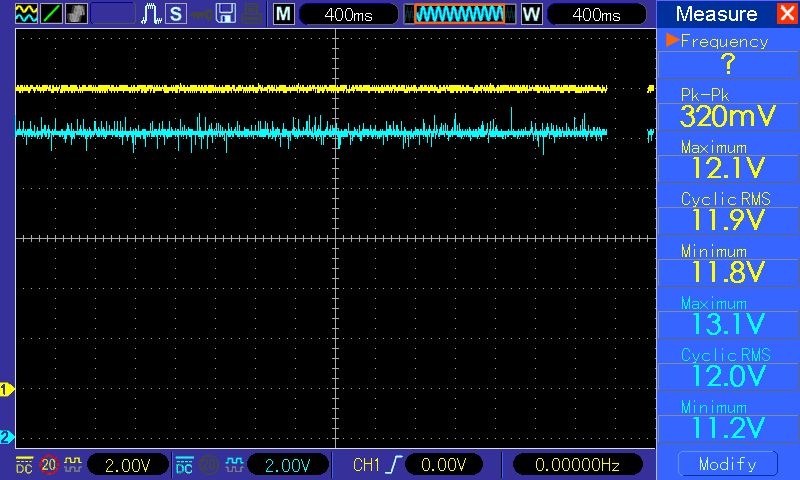Toggle the CH2 DC coupling indicator
The height and width of the screenshot is (480, 800).
(x=184, y=465)
